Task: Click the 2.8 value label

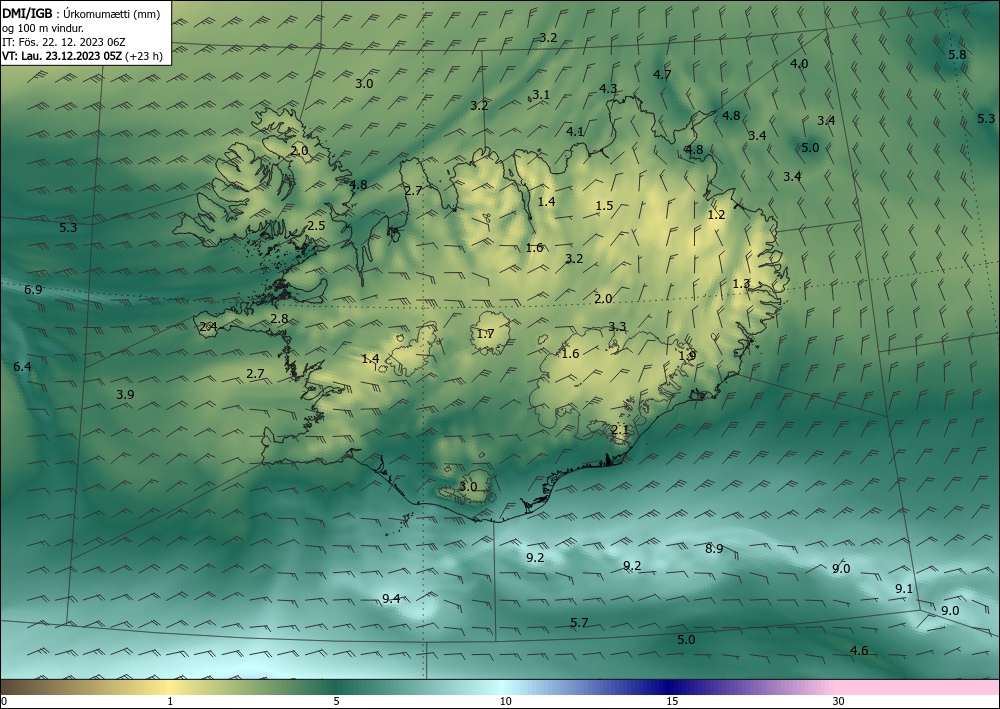Action: (279, 319)
